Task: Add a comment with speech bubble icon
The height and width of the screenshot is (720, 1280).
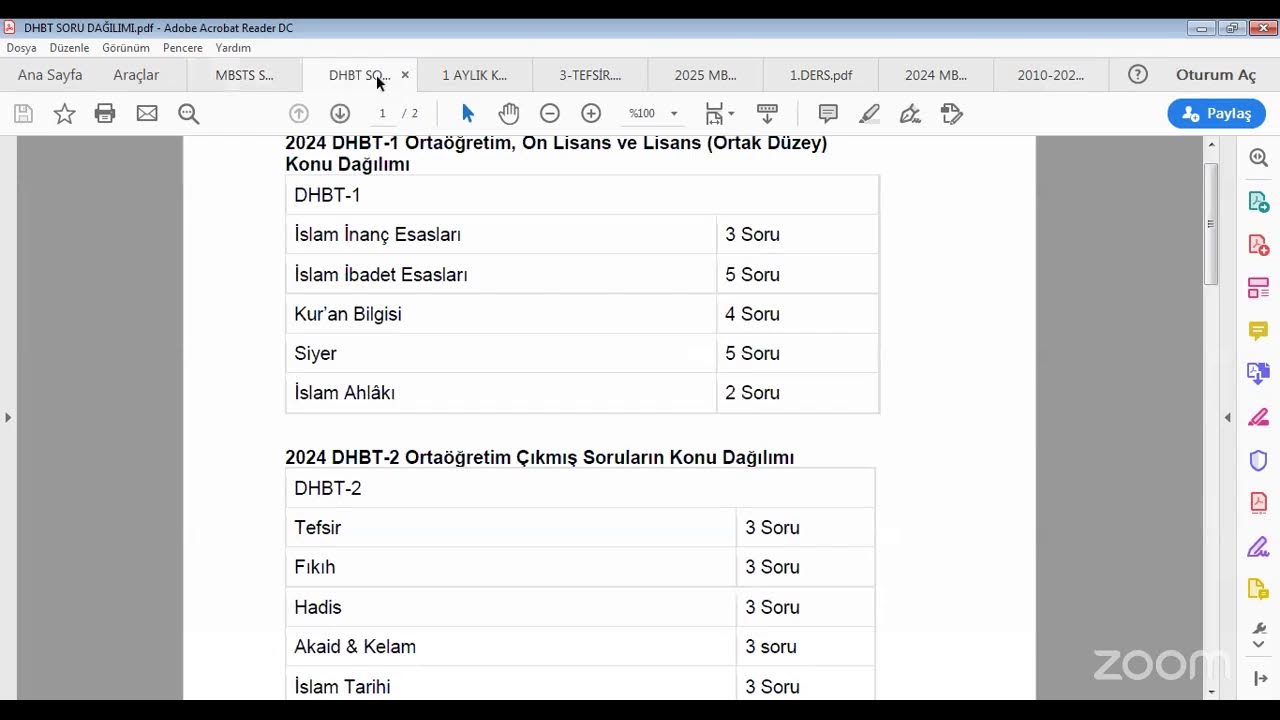Action: pos(828,114)
